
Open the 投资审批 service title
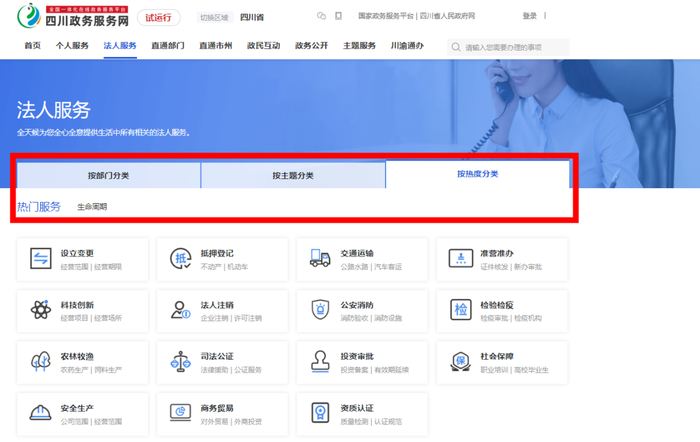[x=357, y=356]
